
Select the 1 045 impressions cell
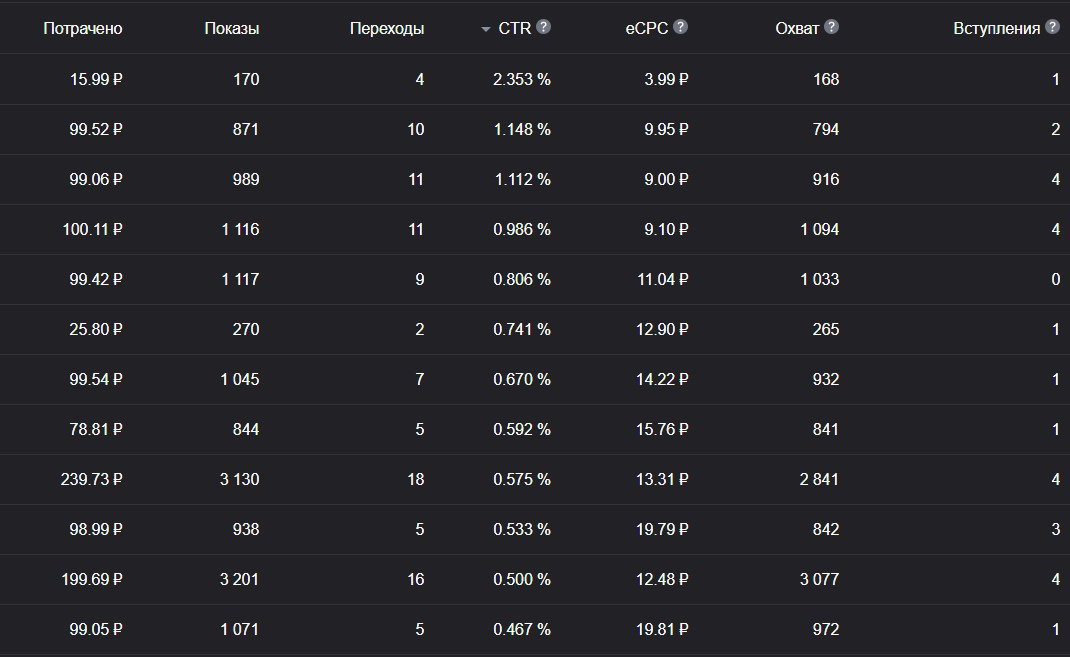tap(240, 379)
